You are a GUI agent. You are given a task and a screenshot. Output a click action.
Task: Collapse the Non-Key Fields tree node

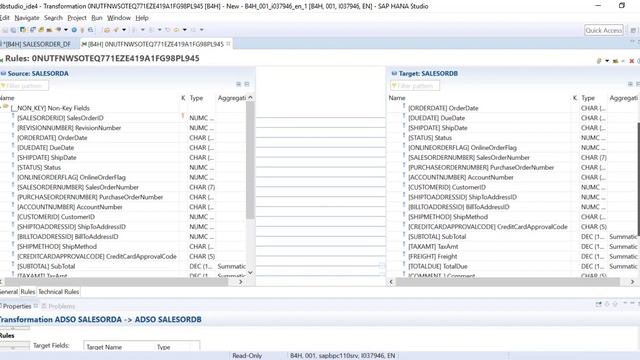(1, 107)
